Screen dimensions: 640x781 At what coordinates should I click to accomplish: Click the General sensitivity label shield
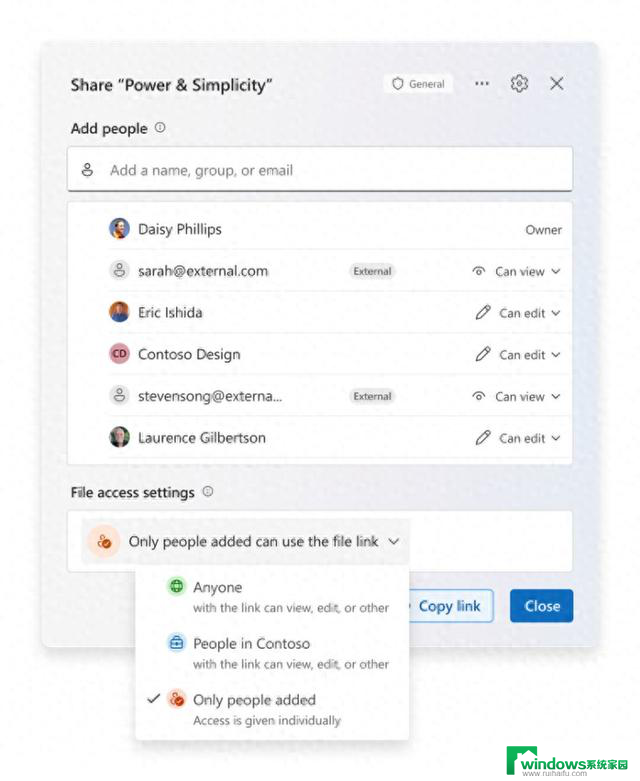tap(418, 84)
